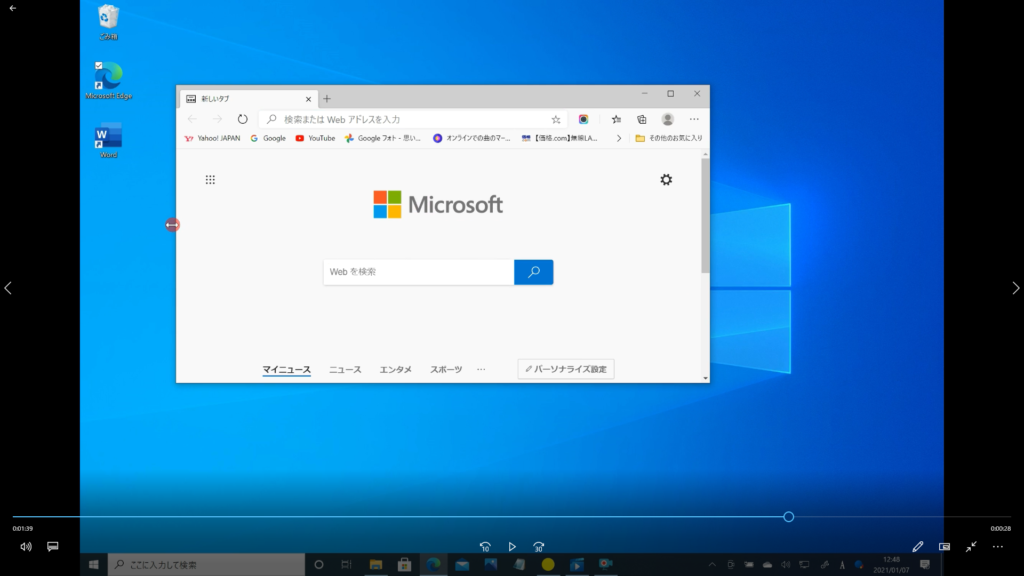Open the app launcher grid icon
This screenshot has width=1024, height=576.
[x=210, y=180]
